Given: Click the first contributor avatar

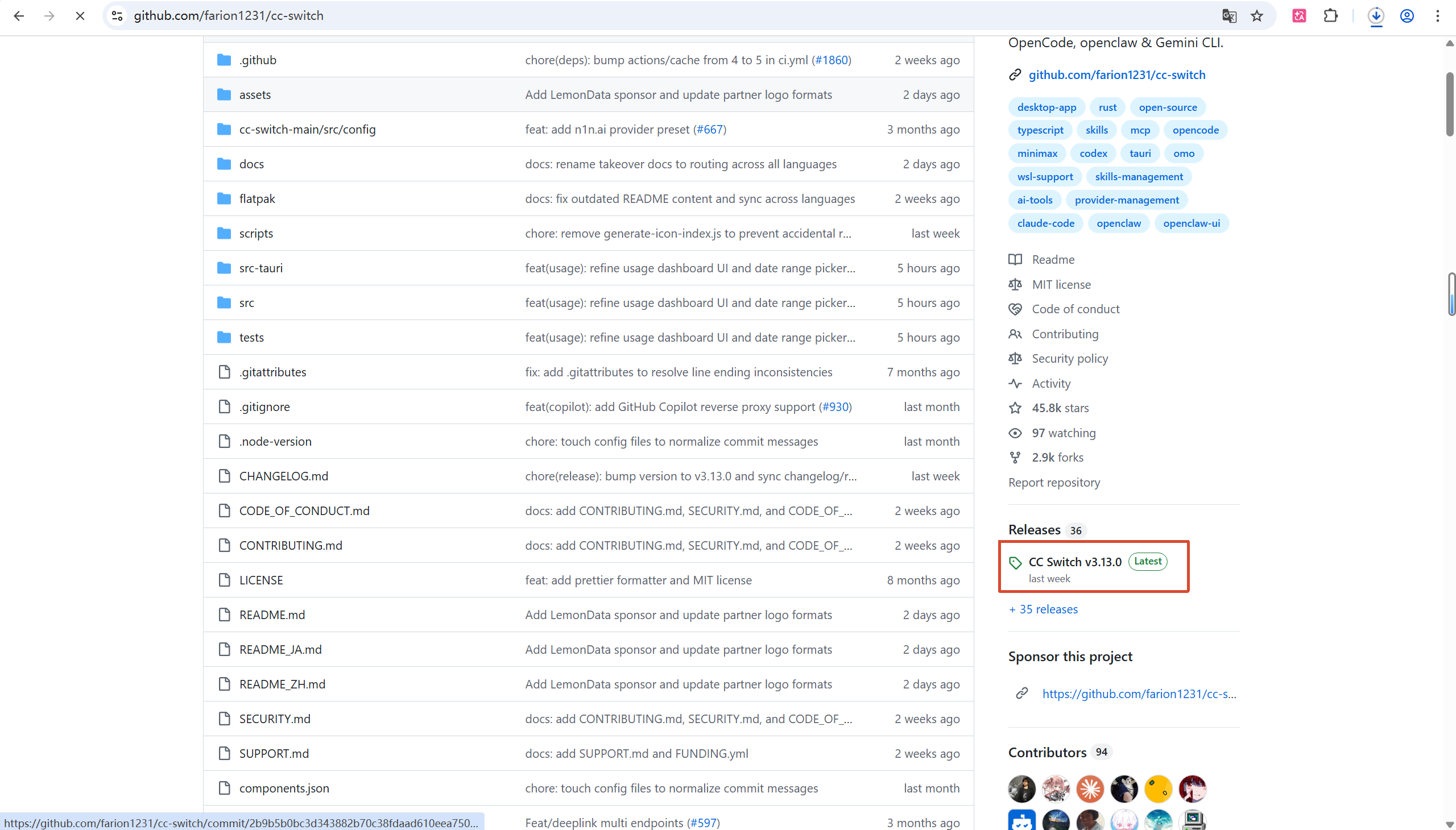Looking at the screenshot, I should click(x=1021, y=789).
